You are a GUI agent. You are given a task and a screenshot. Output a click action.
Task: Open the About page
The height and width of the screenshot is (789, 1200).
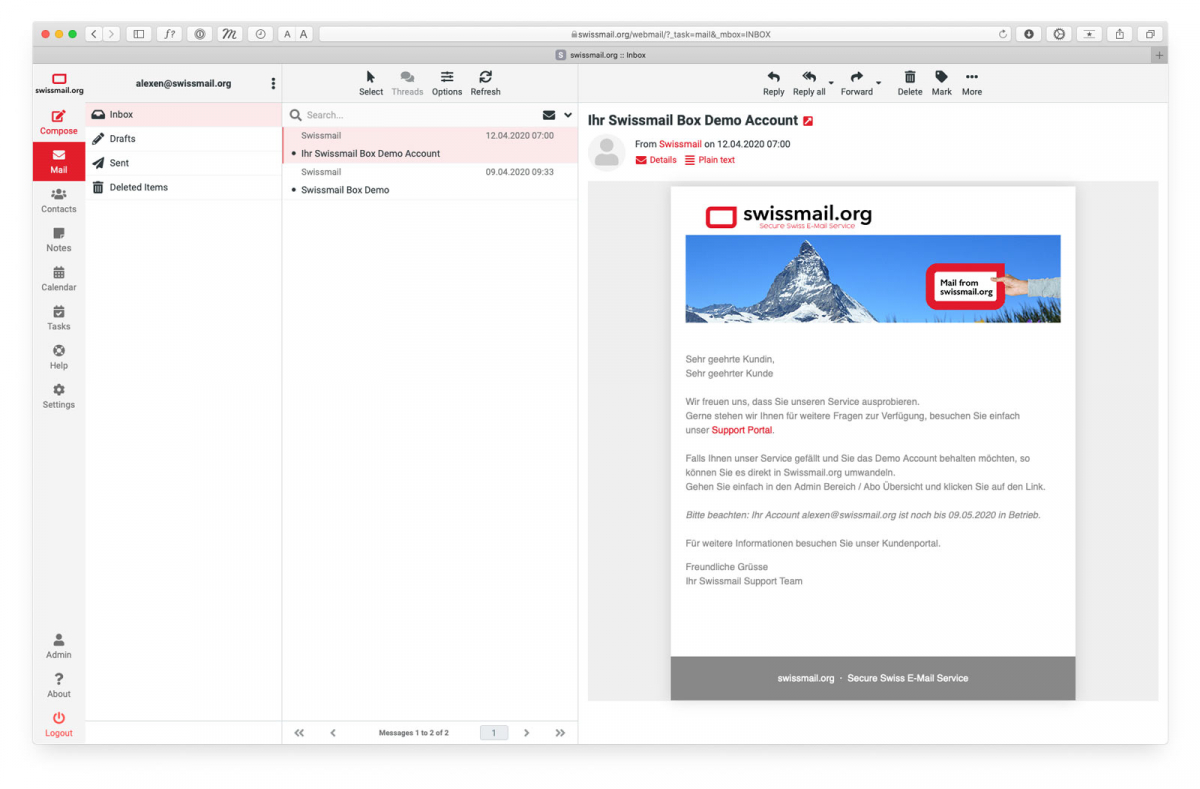coord(59,684)
